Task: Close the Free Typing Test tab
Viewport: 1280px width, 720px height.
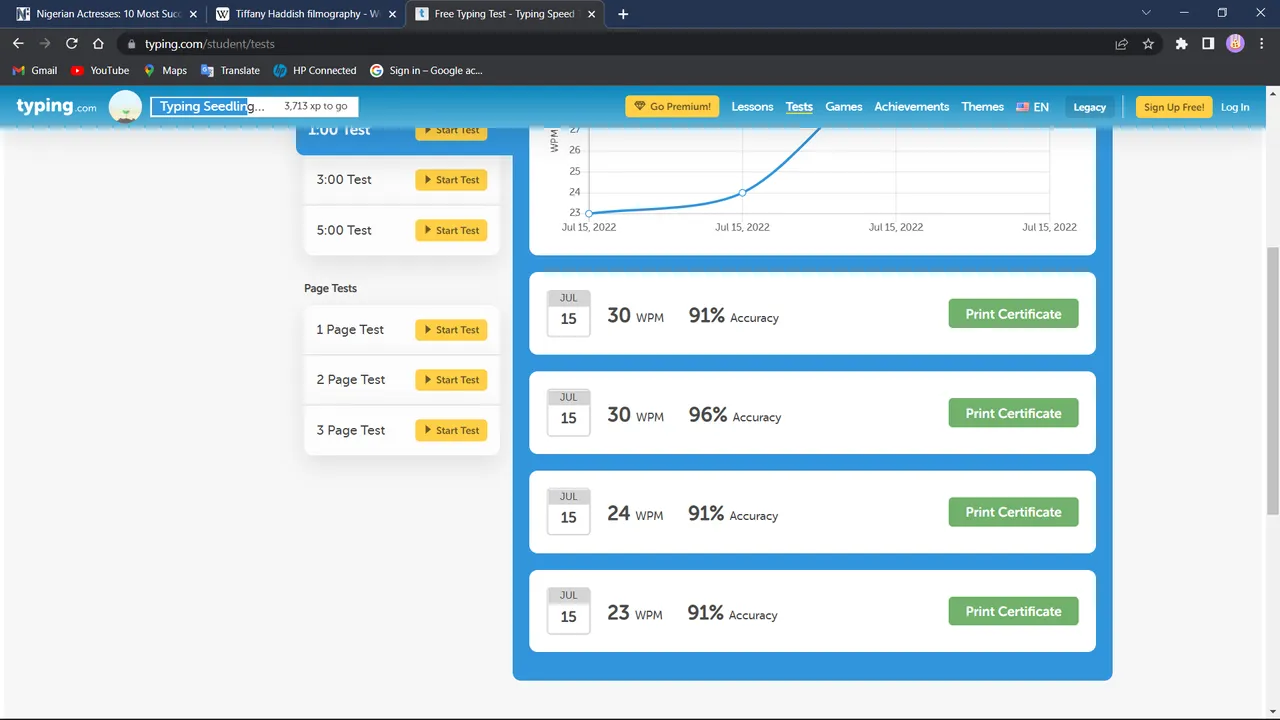Action: click(x=592, y=14)
